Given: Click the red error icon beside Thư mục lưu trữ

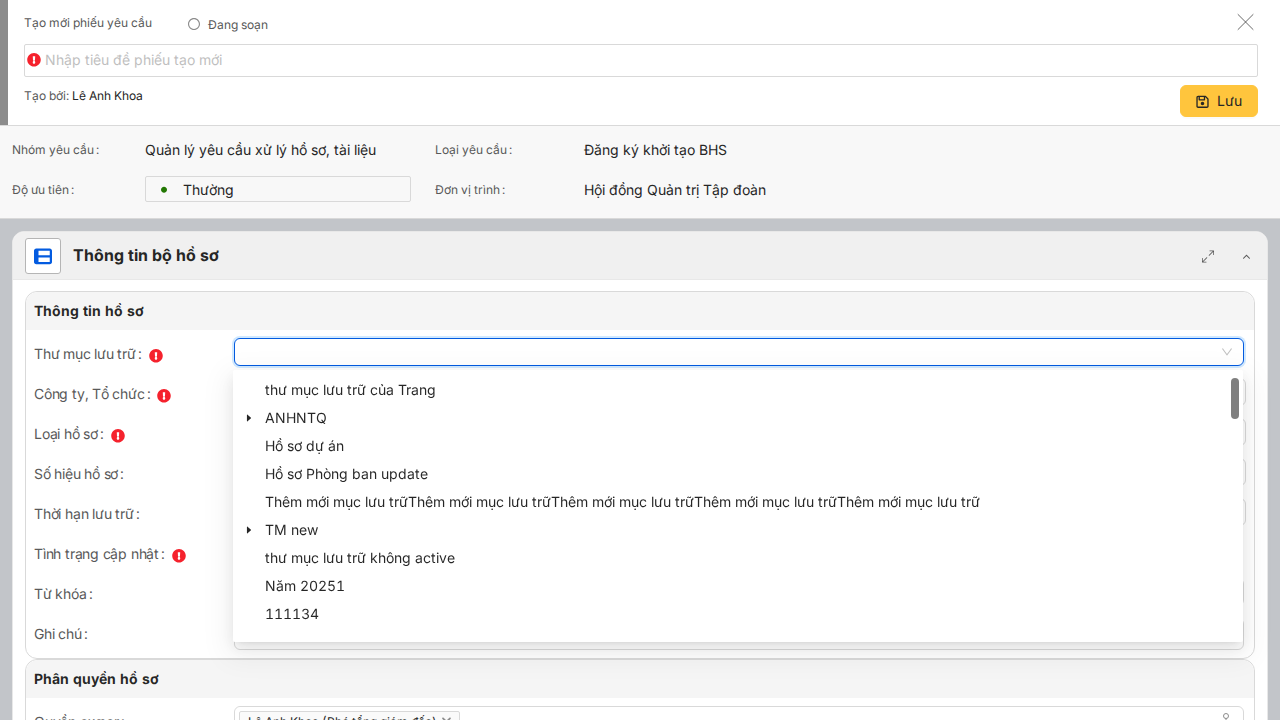Looking at the screenshot, I should click(x=156, y=355).
